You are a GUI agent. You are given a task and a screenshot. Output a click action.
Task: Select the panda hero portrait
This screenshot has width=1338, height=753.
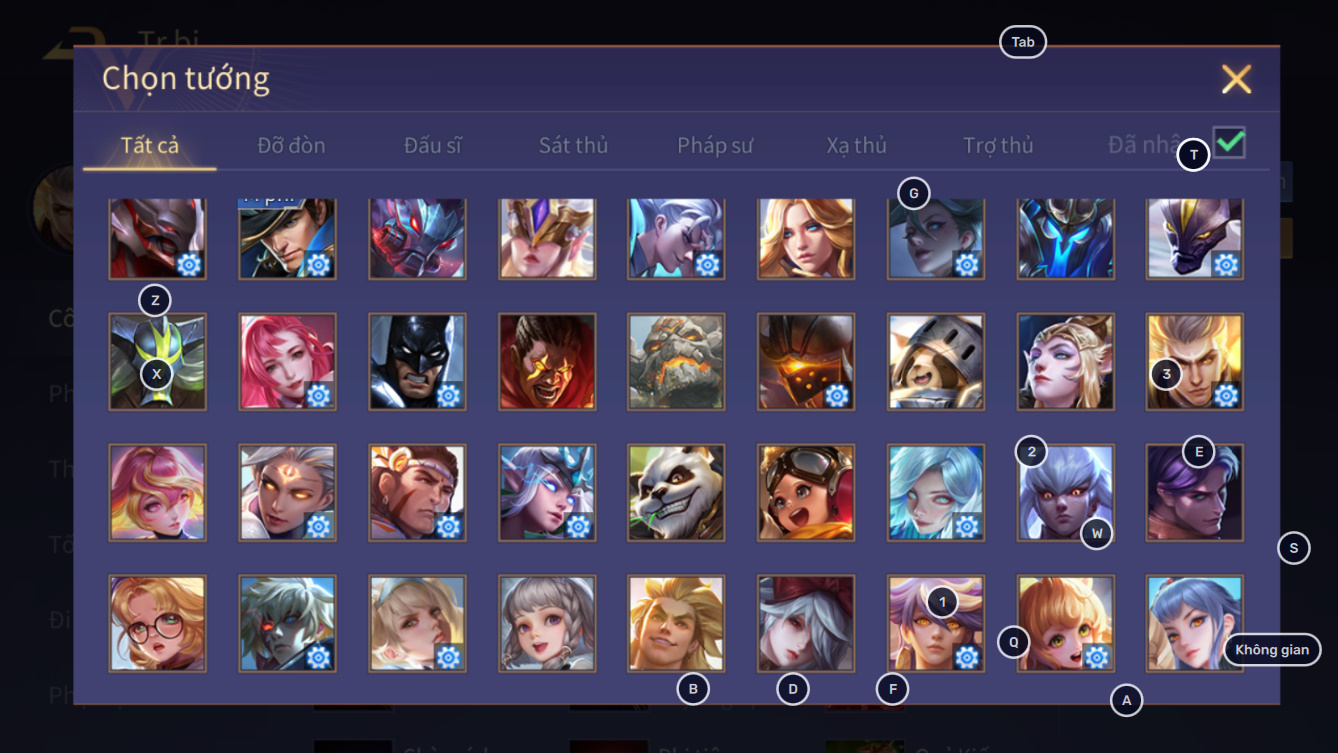[677, 493]
